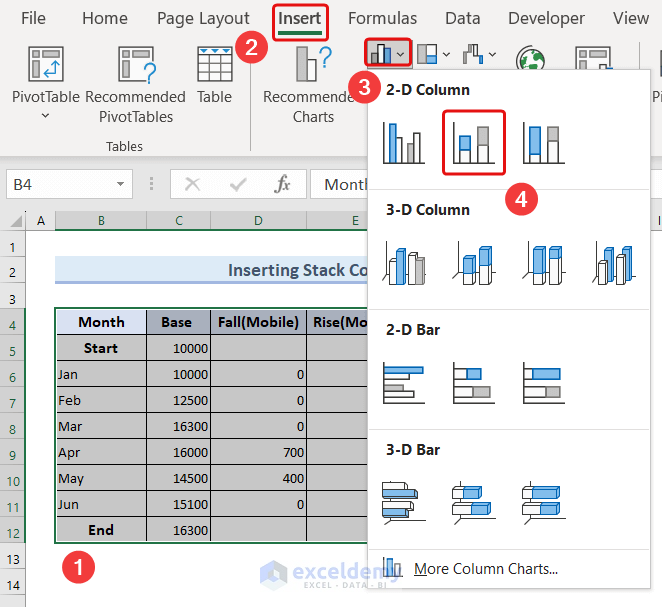Click the cell containing 12500
The image size is (662, 607).
[x=179, y=400]
